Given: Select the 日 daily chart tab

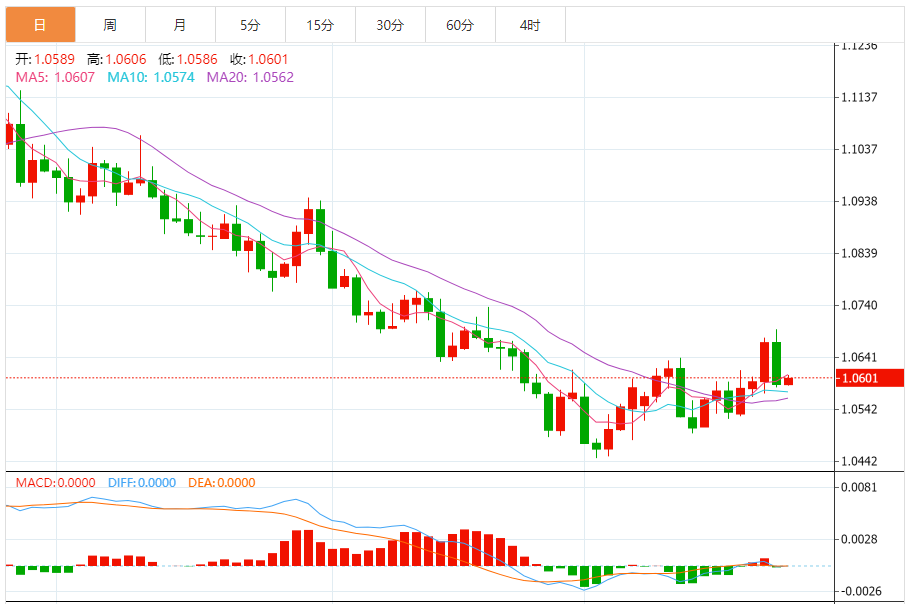Looking at the screenshot, I should point(41,25).
